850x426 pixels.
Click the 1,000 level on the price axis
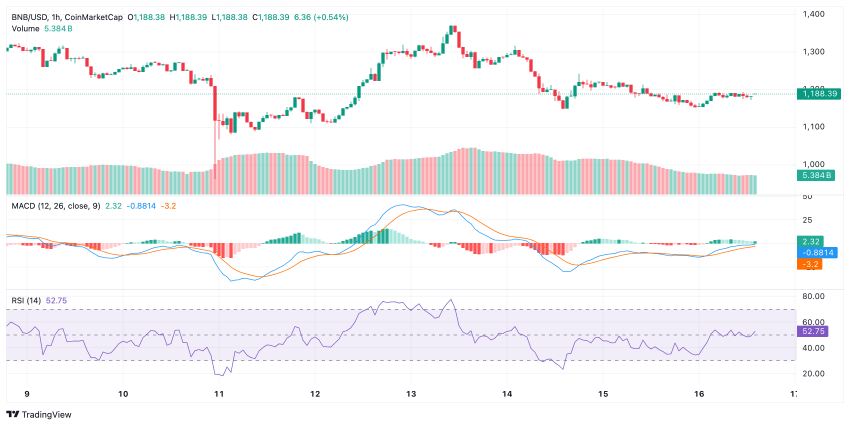point(814,164)
